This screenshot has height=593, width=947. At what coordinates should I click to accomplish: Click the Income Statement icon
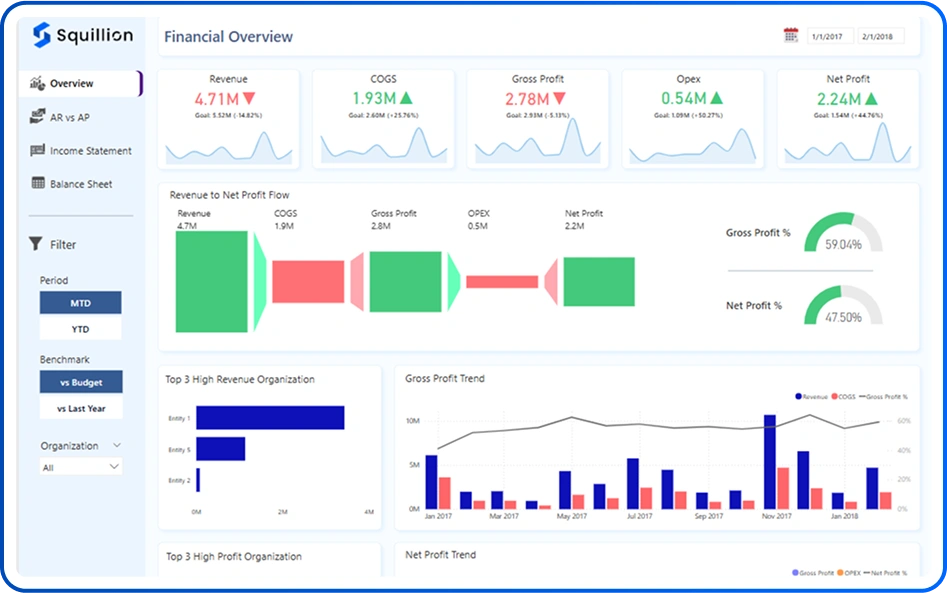(38, 151)
